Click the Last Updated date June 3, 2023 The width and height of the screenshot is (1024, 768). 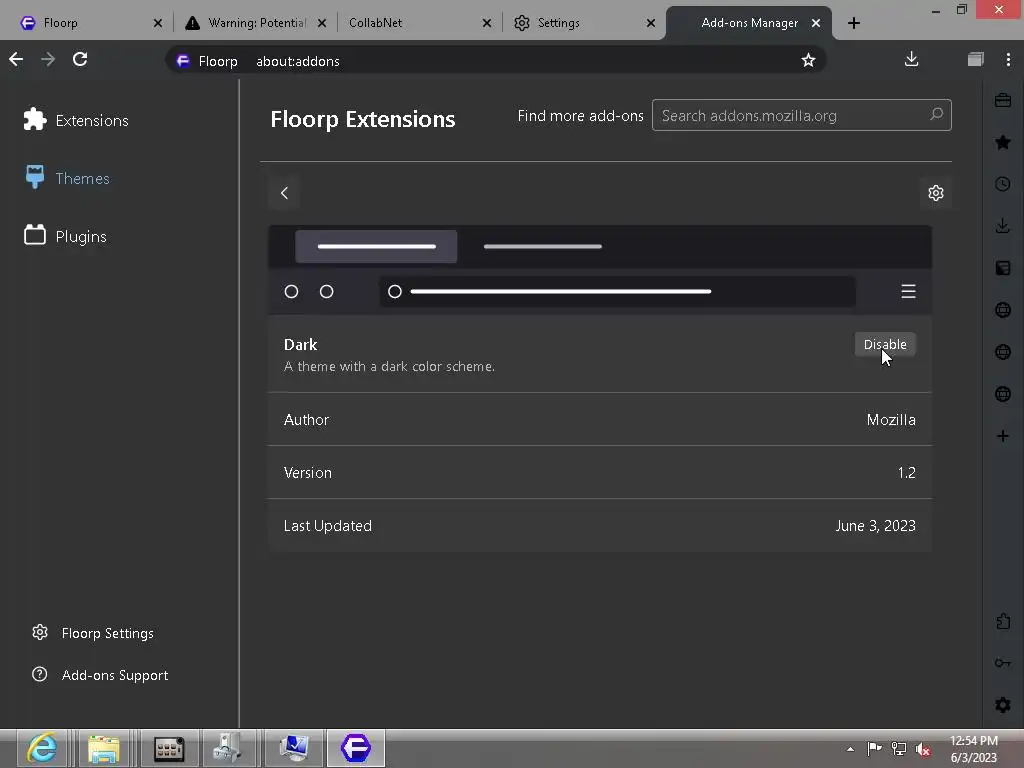(x=875, y=525)
